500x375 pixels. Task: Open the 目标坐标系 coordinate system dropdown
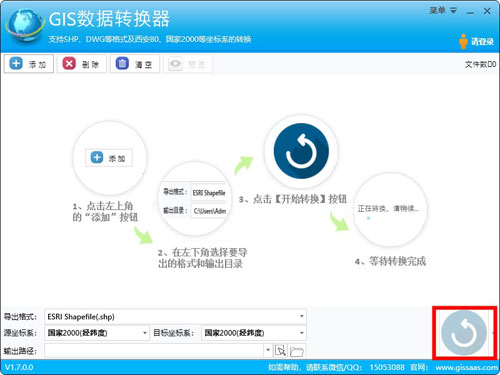tap(301, 333)
